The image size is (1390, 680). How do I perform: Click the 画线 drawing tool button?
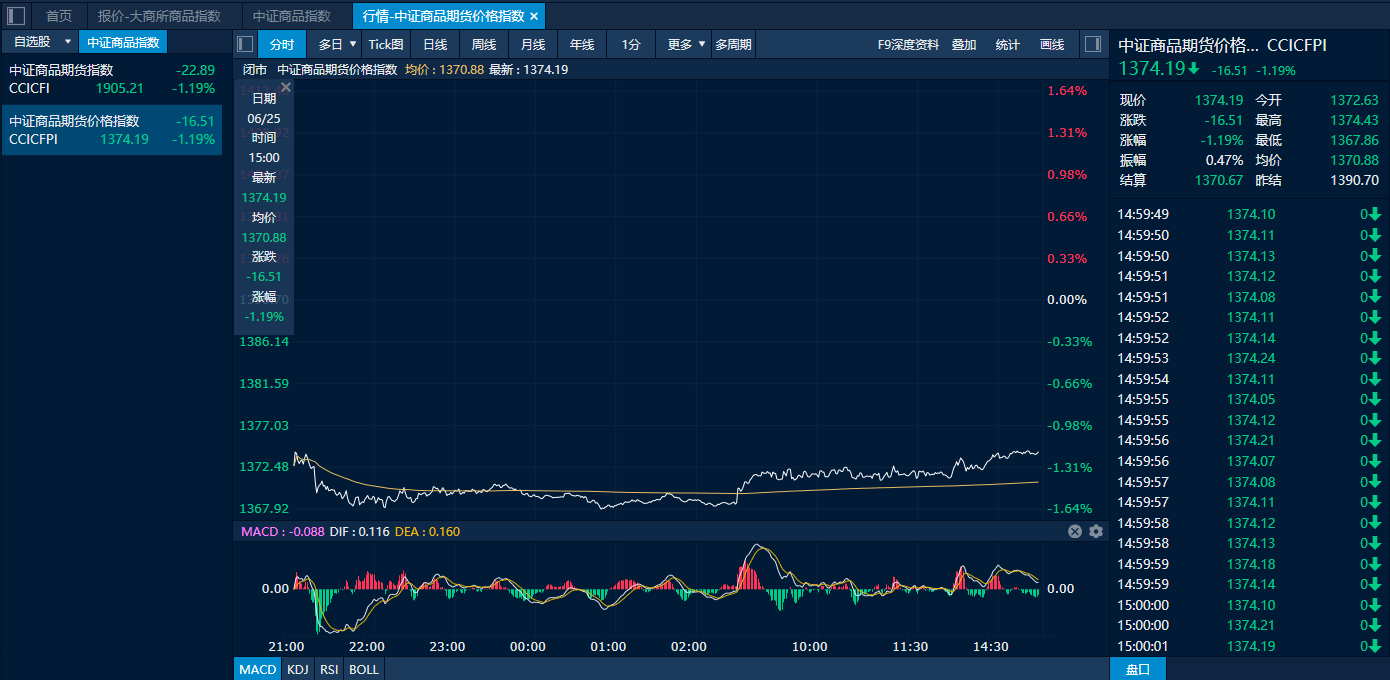pyautogui.click(x=1052, y=44)
